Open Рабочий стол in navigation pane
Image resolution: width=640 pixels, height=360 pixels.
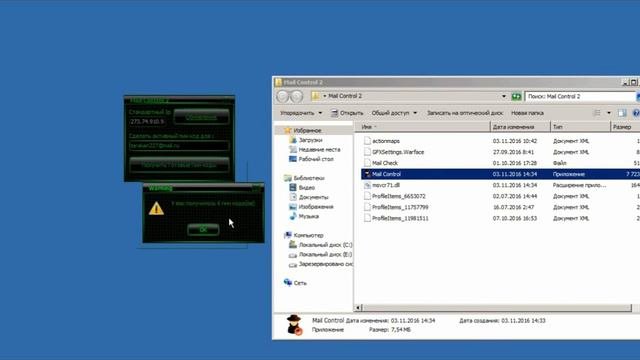tap(316, 159)
